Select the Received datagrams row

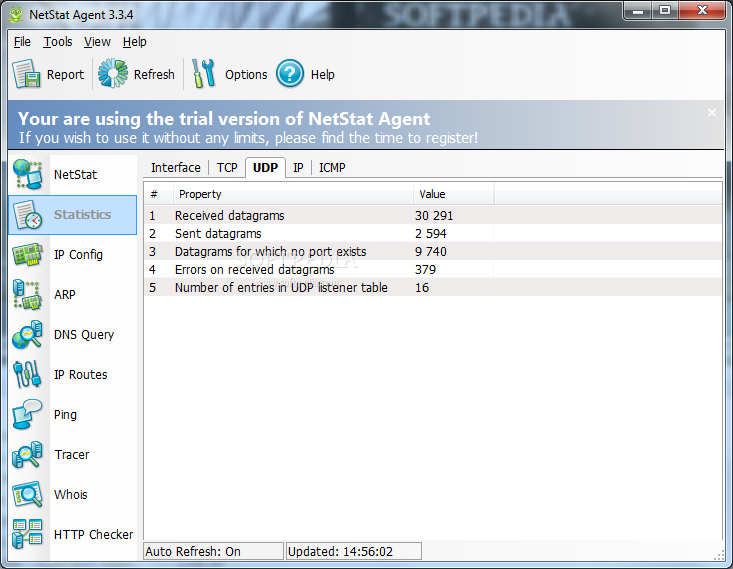point(433,216)
